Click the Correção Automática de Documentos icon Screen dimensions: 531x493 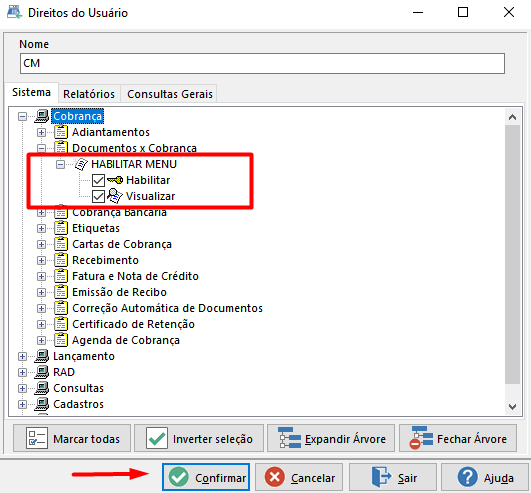tap(61, 308)
